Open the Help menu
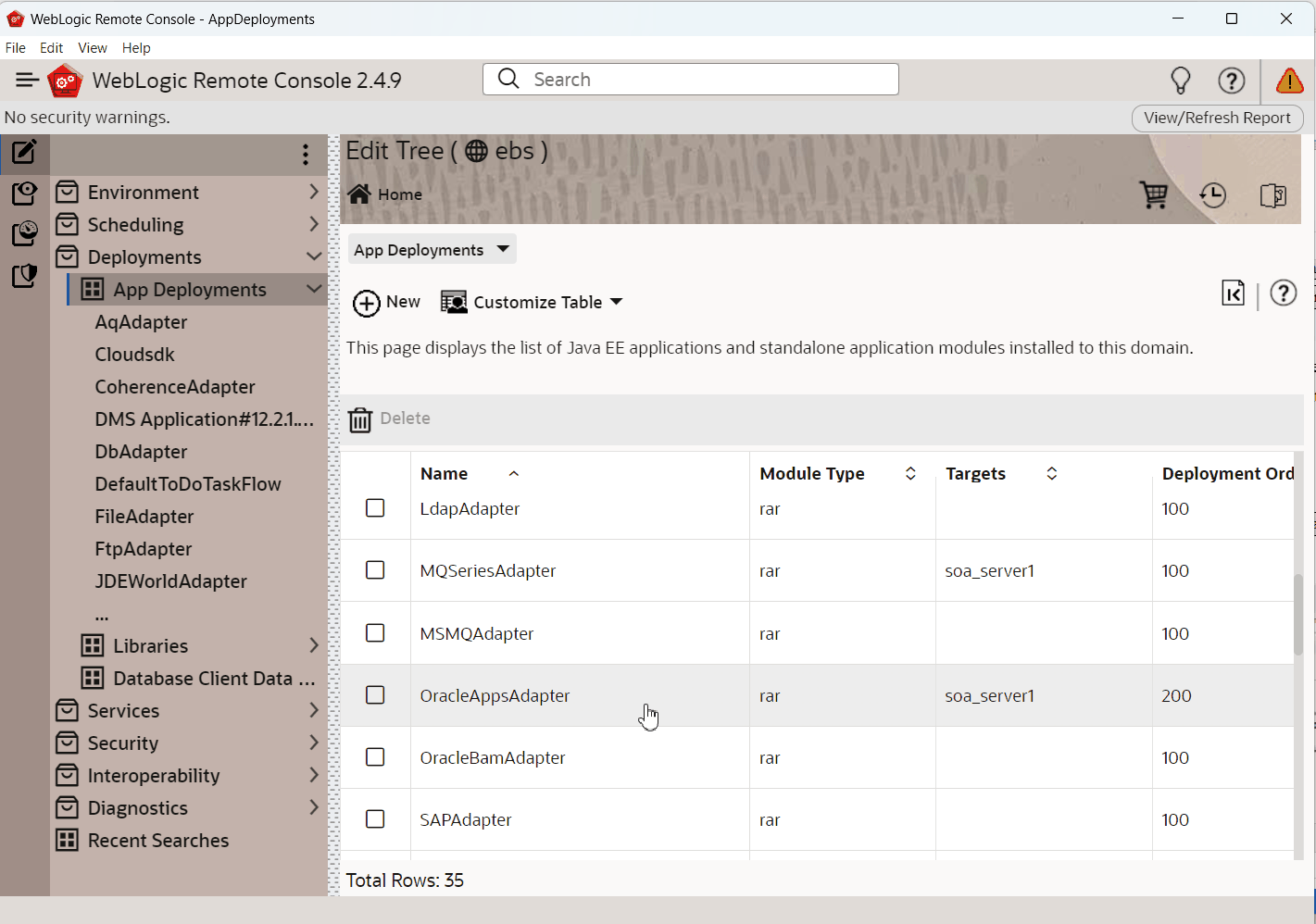Image resolution: width=1316 pixels, height=924 pixels. [136, 48]
